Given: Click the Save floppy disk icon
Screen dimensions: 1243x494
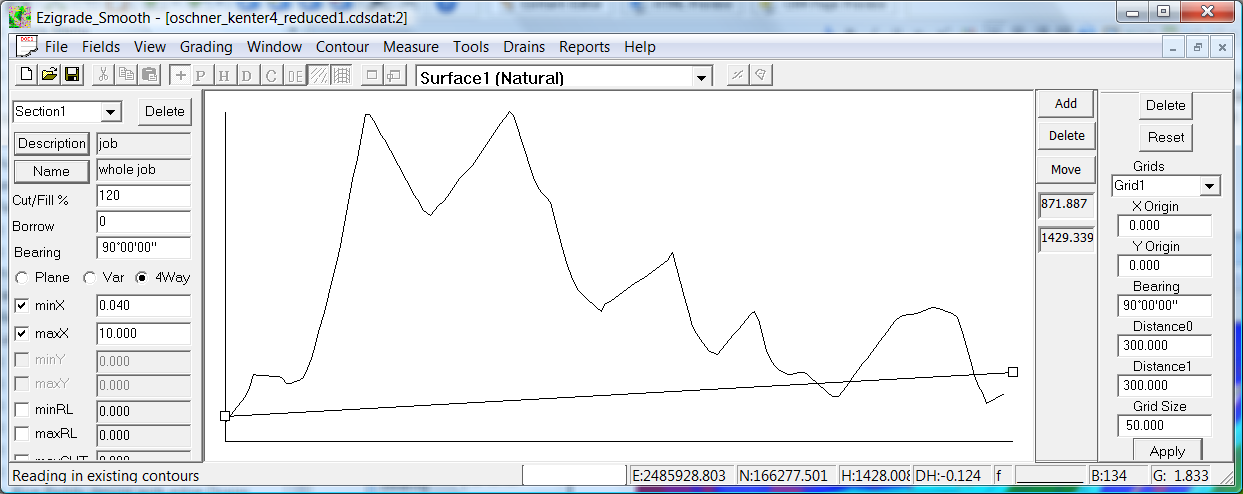Looking at the screenshot, I should 71,75.
